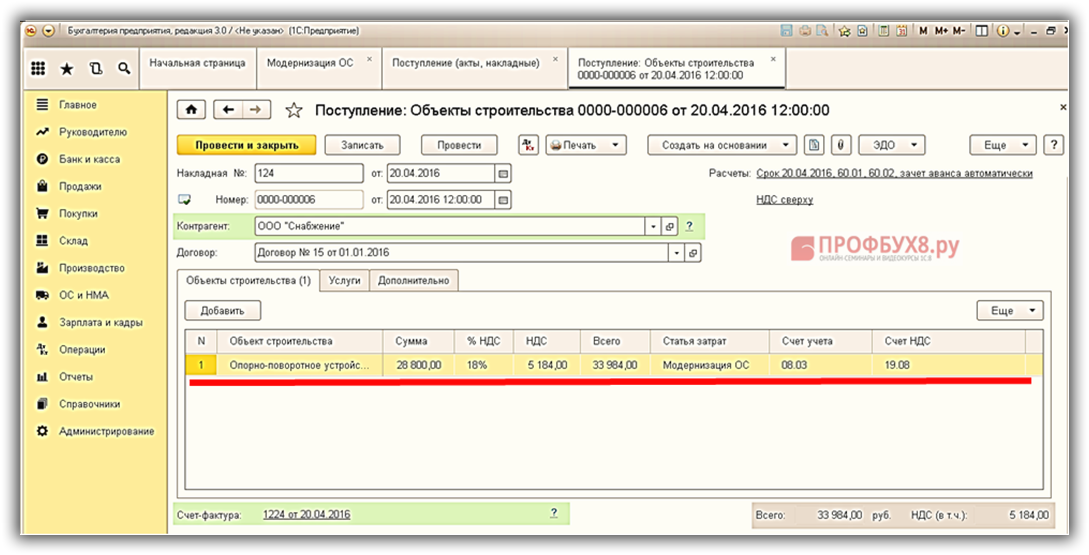This screenshot has width=1089, height=555.
Task: Open invoice link 1224 от 20.04.2016
Action: [x=306, y=515]
